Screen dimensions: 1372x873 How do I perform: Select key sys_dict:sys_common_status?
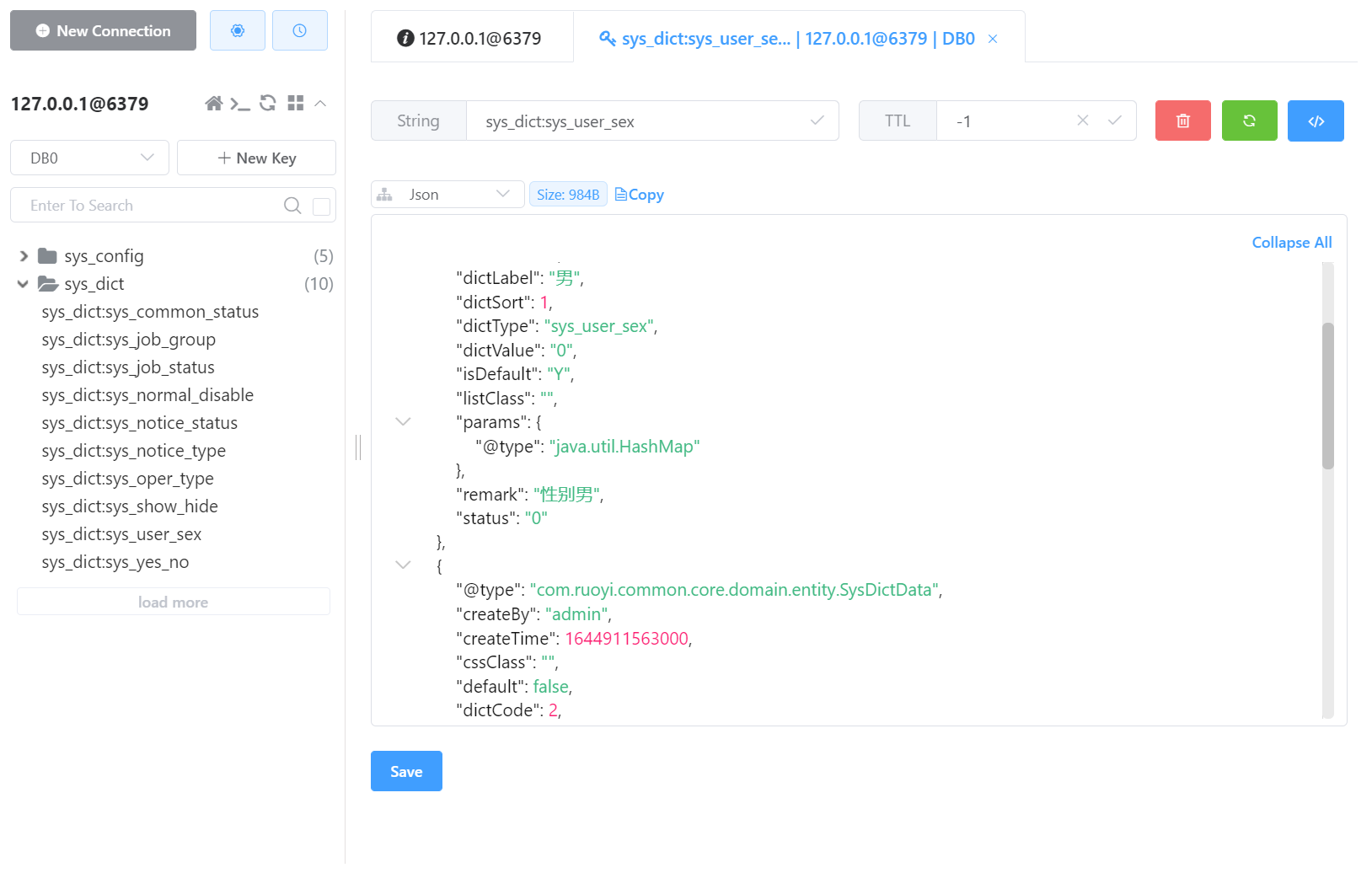pyautogui.click(x=150, y=312)
